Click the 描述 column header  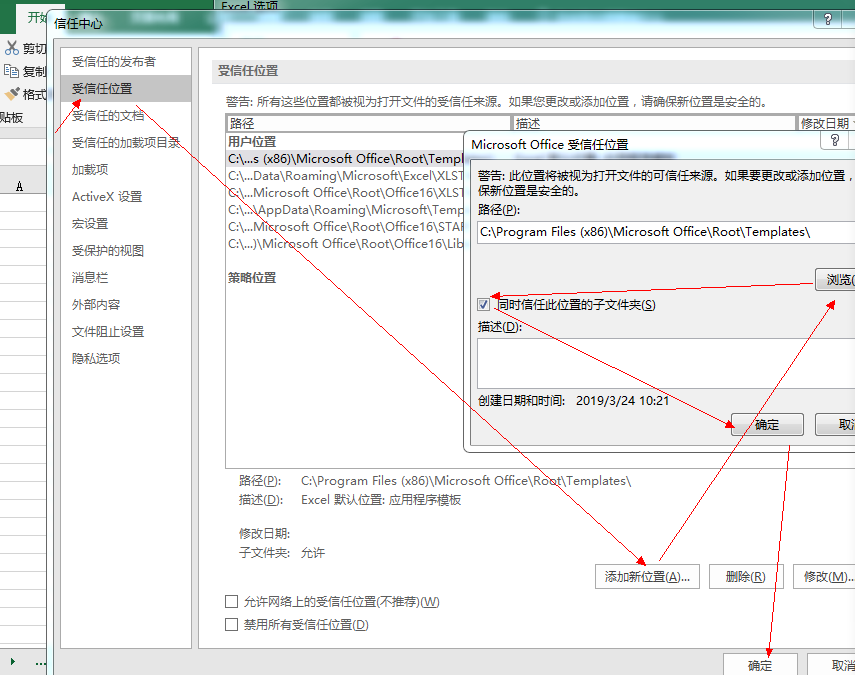tap(654, 123)
